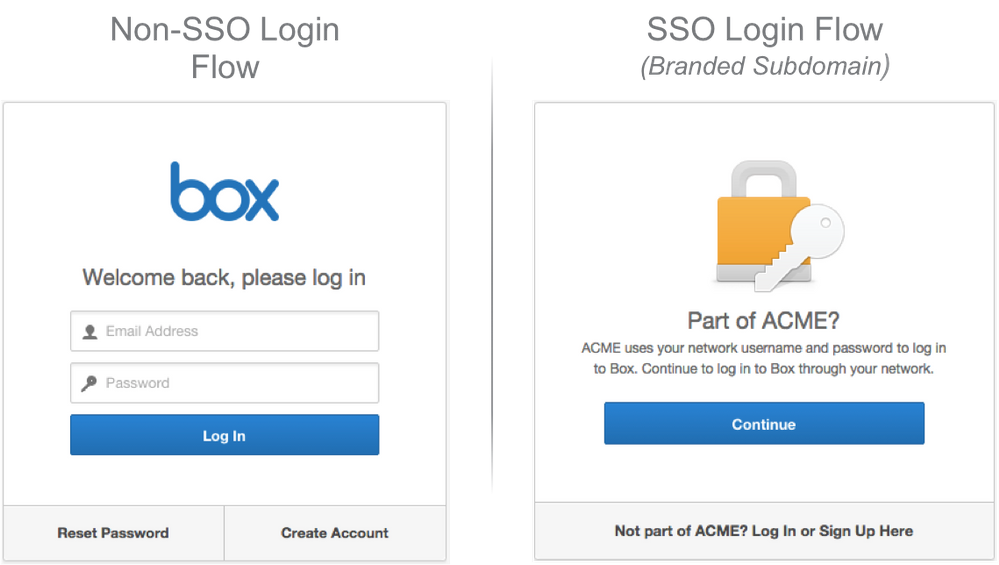Screen dimensions: 999x565
Task: Click the Box logo
Action: click(x=224, y=192)
